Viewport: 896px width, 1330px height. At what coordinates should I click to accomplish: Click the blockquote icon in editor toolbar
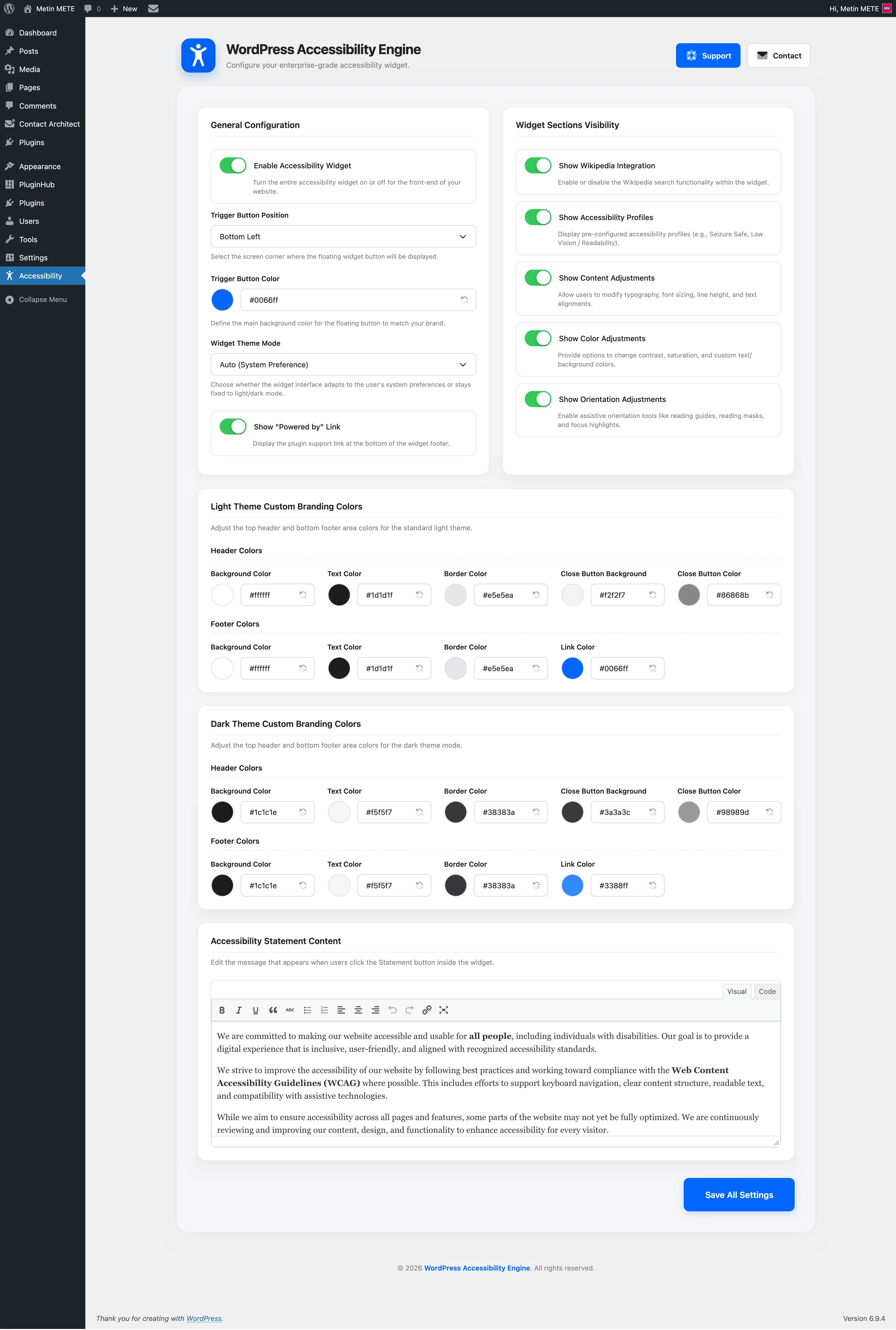tap(273, 1010)
